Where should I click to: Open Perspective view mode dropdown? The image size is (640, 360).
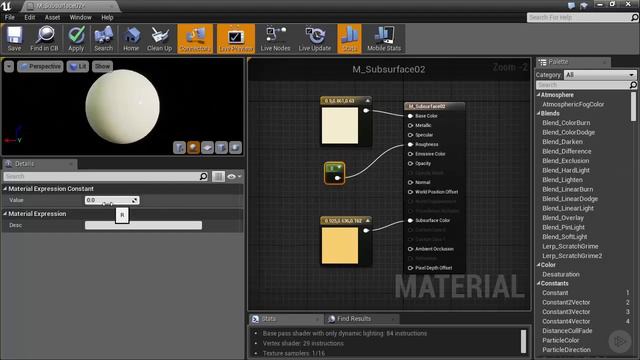40,66
